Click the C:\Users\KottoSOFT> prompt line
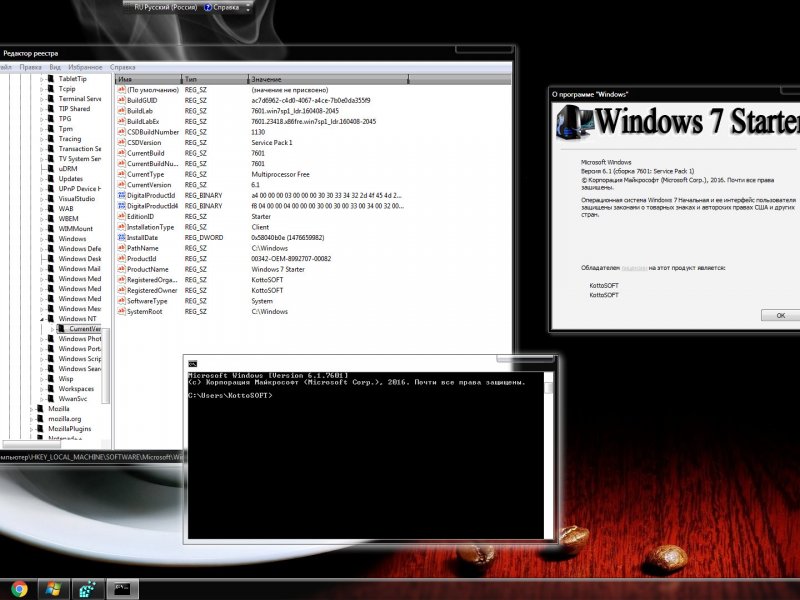The image size is (800, 600). point(230,395)
